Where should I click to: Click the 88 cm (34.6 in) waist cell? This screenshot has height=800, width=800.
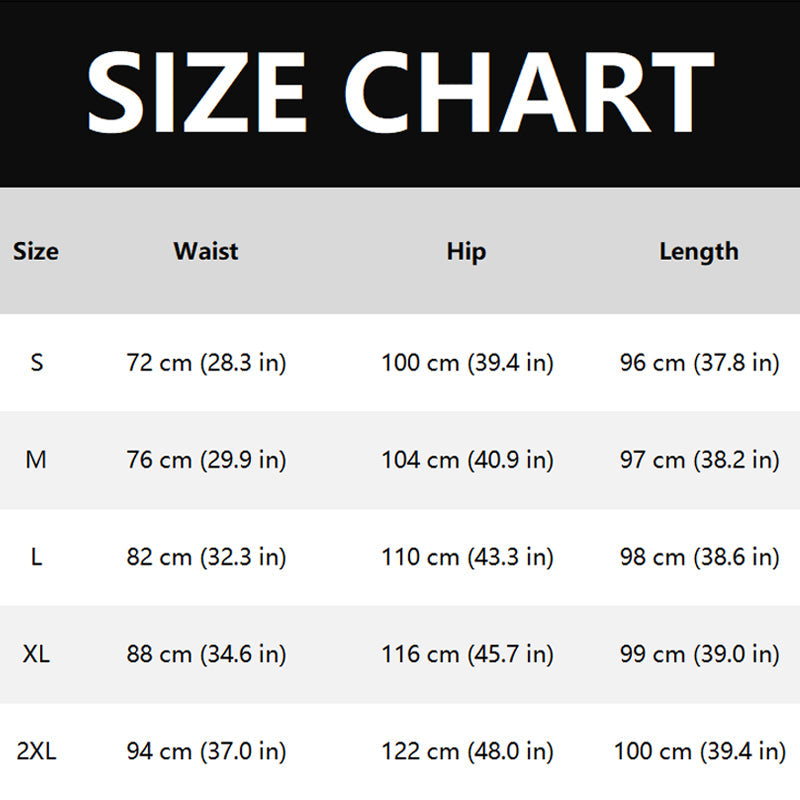click(206, 654)
